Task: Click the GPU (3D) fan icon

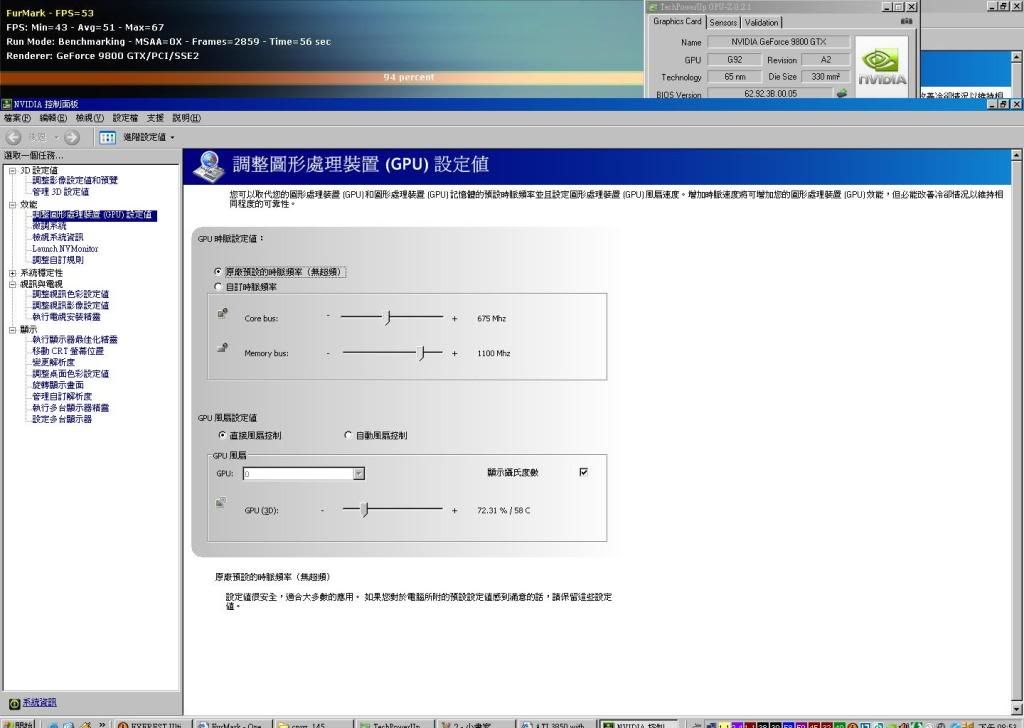Action: (221, 503)
